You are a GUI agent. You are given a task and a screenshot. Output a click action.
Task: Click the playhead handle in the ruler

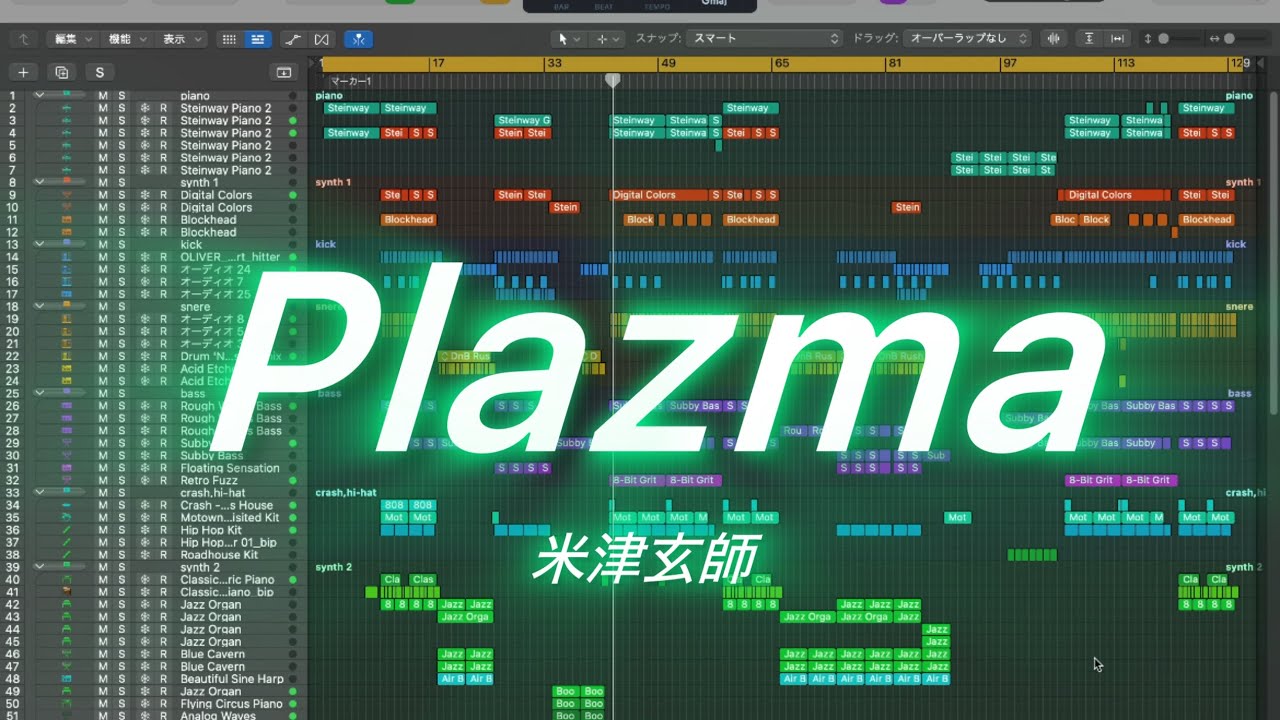tap(613, 80)
